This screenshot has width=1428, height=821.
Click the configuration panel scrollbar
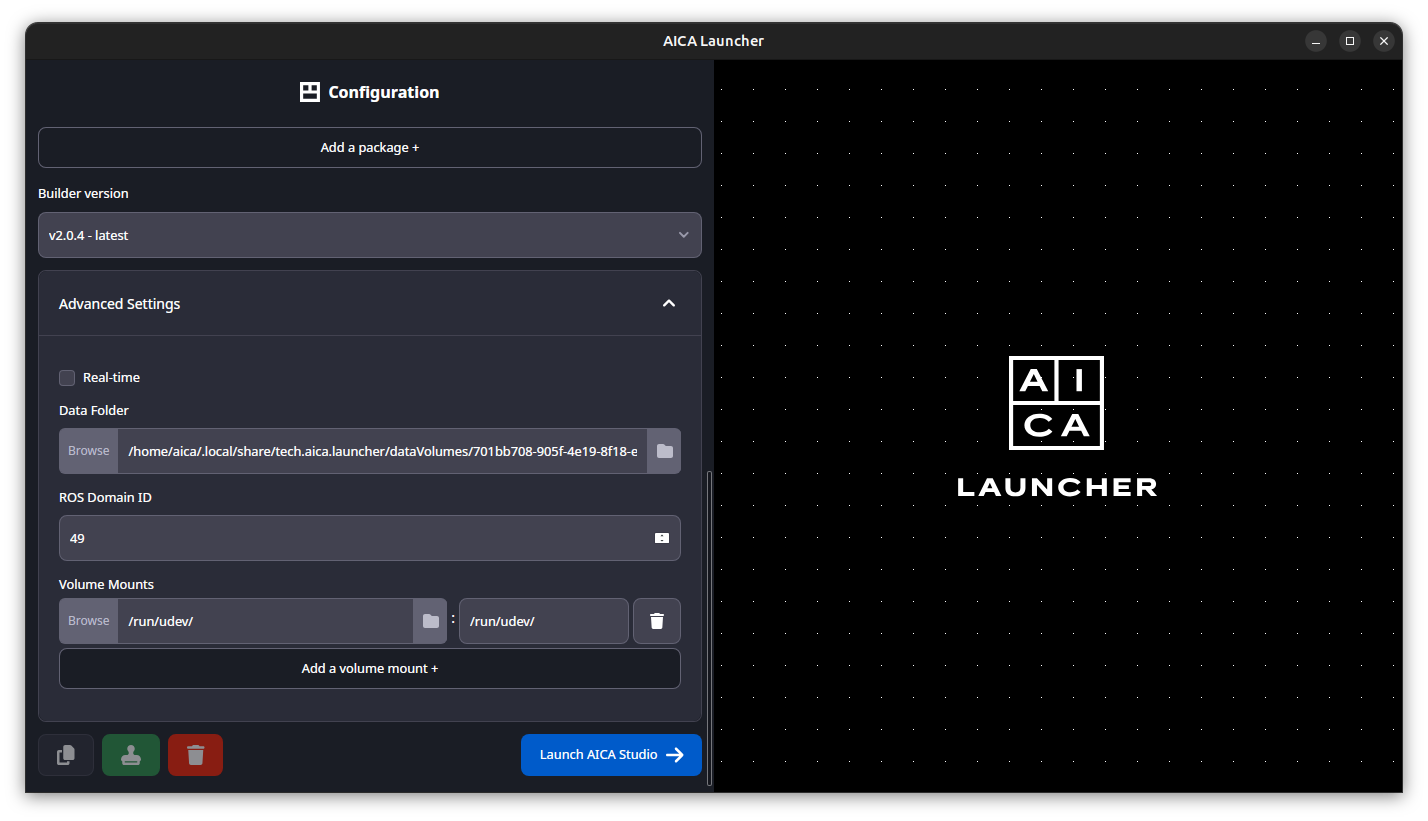point(709,627)
